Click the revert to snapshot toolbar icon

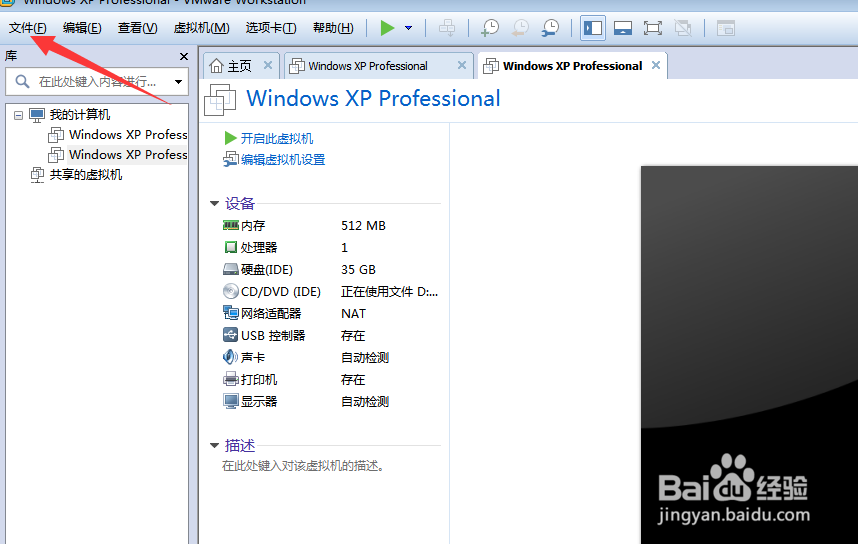[520, 28]
